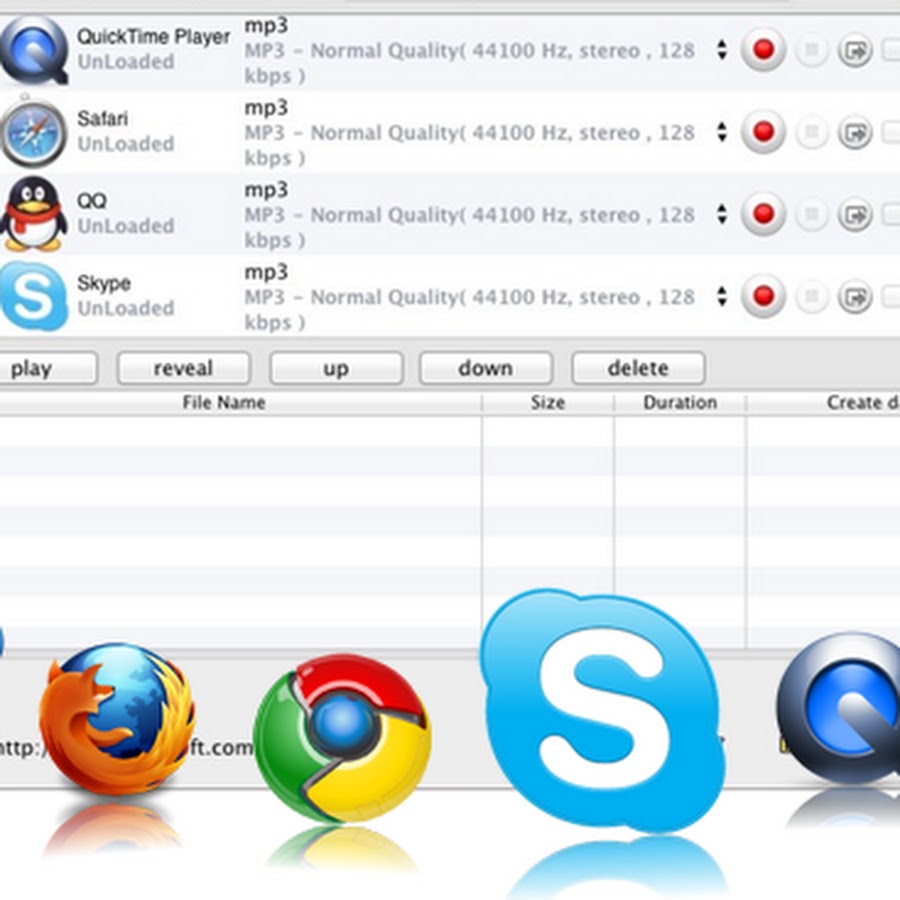
Task: Expand the format selector arrows for QQ
Action: coord(722,214)
